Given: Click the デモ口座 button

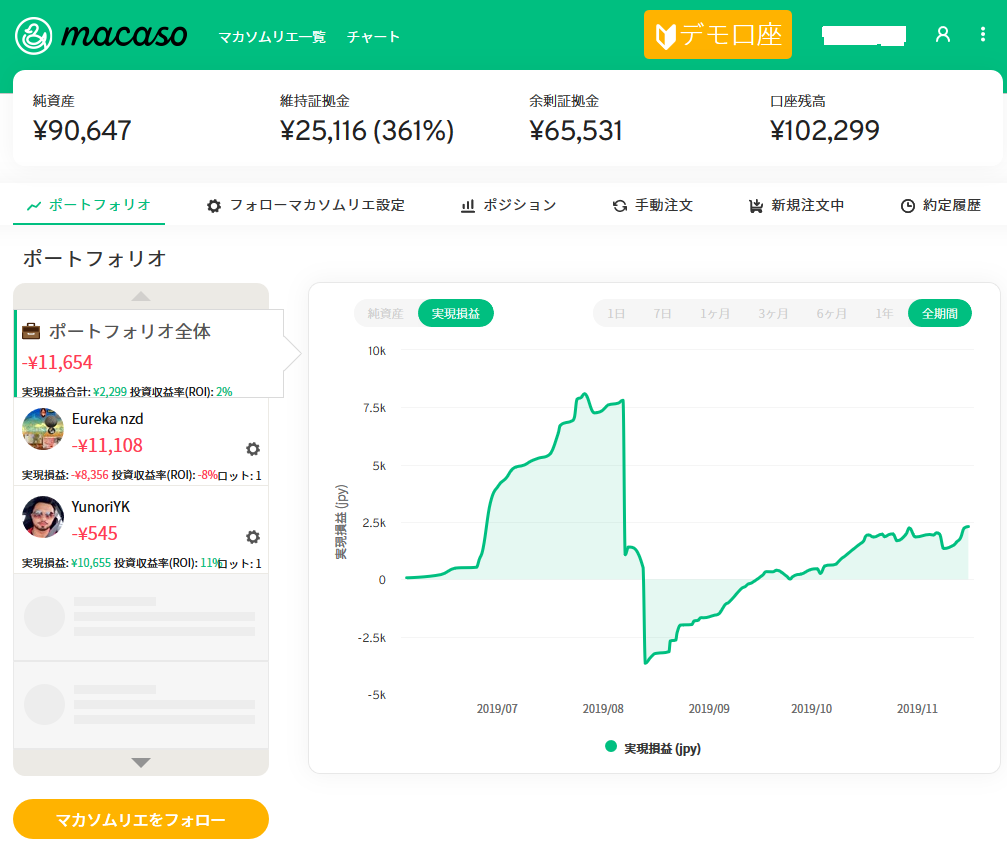Looking at the screenshot, I should point(718,35).
